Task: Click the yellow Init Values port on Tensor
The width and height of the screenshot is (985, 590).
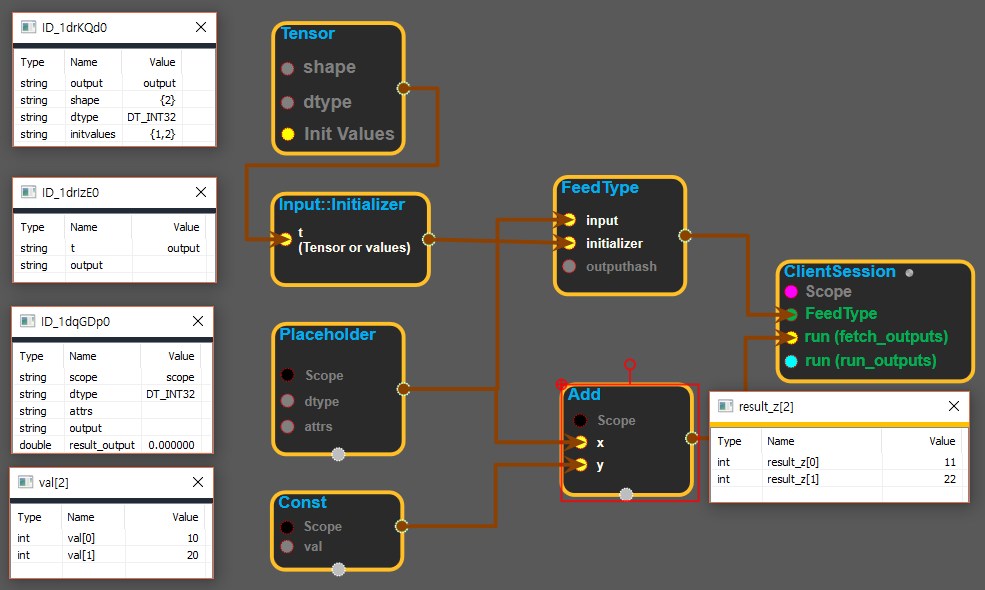Action: pyautogui.click(x=288, y=134)
